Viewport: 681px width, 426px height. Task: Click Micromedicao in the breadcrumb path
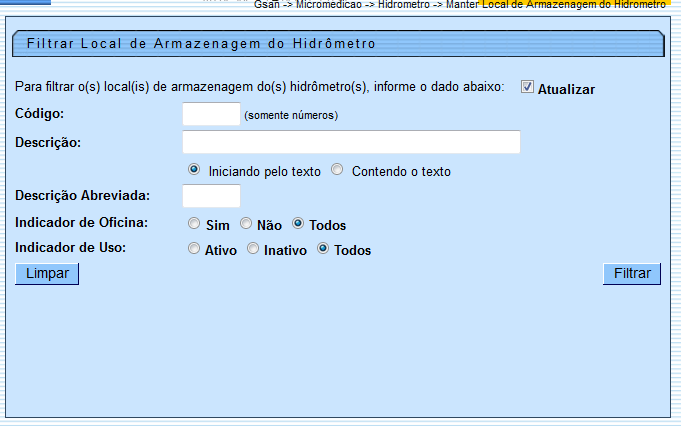pos(329,5)
